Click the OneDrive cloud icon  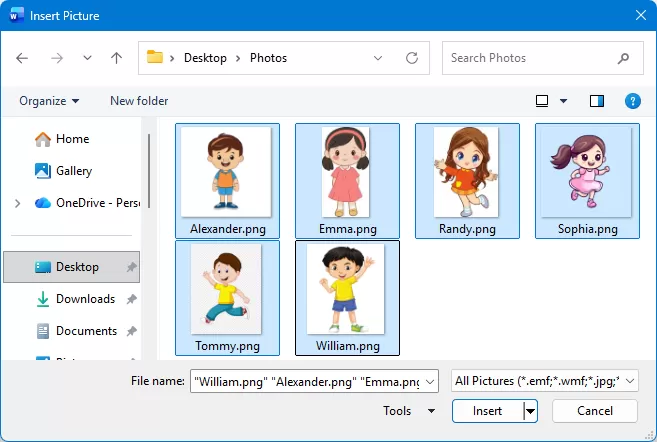click(43, 203)
